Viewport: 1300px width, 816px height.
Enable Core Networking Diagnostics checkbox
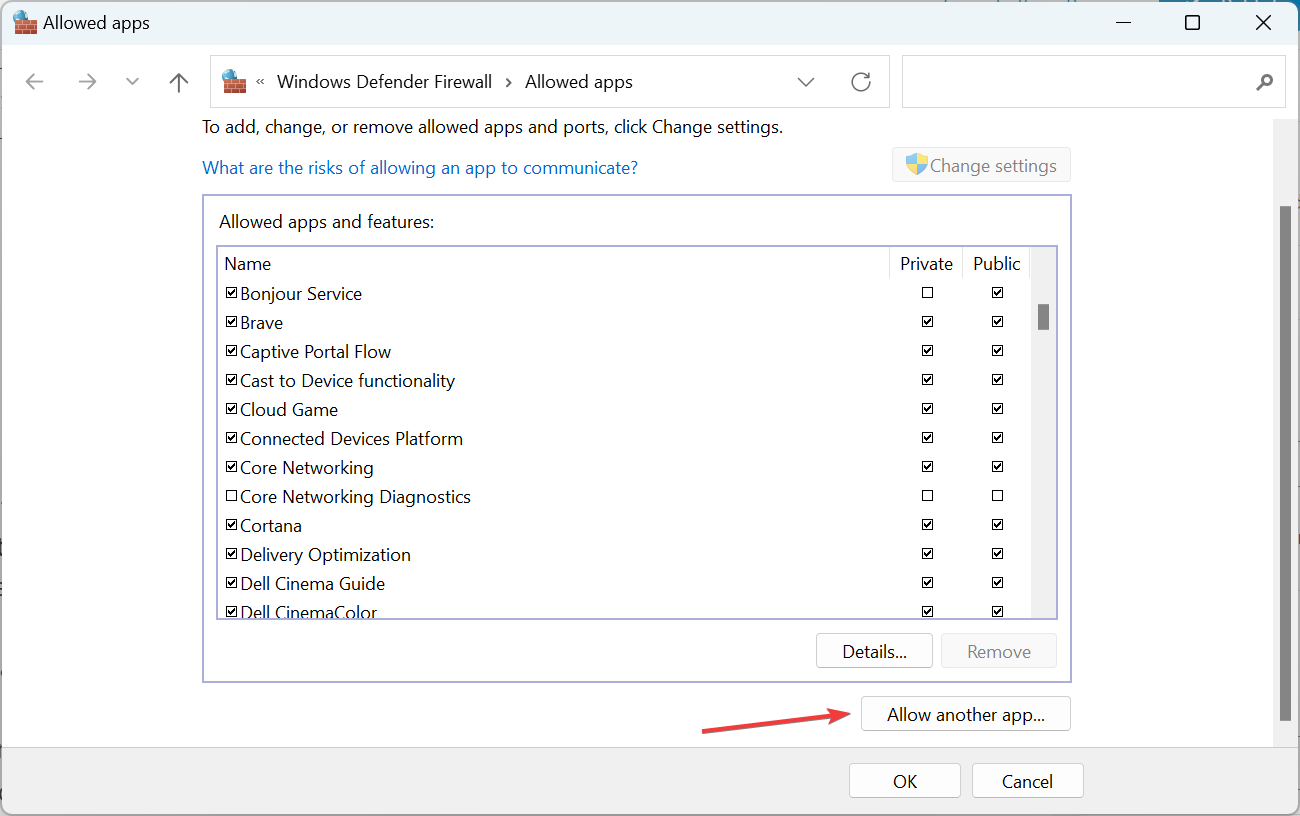[232, 496]
